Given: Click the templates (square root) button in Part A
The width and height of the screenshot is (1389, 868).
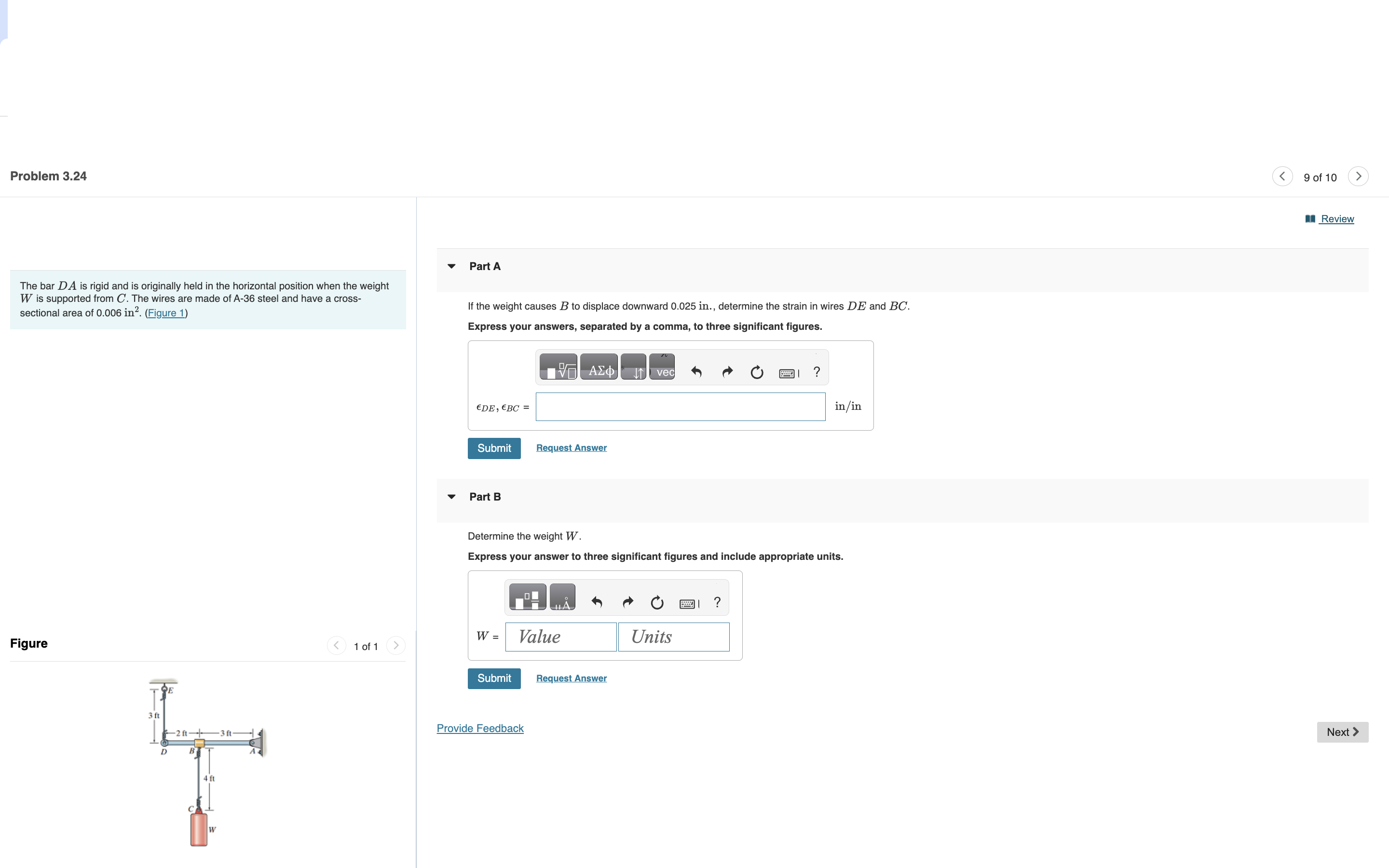Looking at the screenshot, I should pos(558,367).
